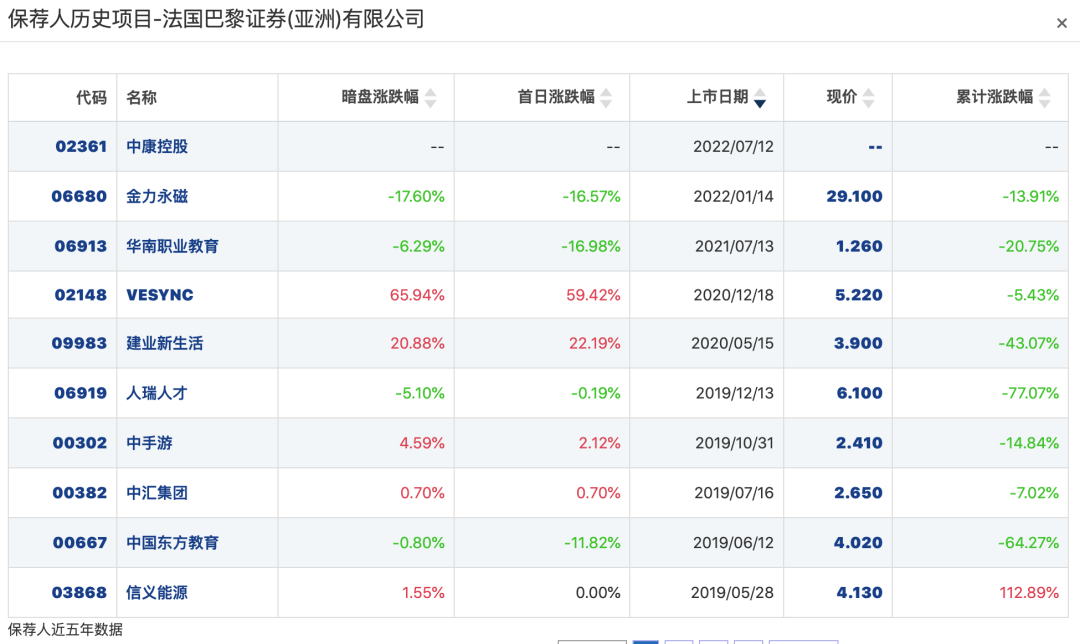Select listing date 2021/07/13
This screenshot has height=644, width=1080.
click(734, 246)
